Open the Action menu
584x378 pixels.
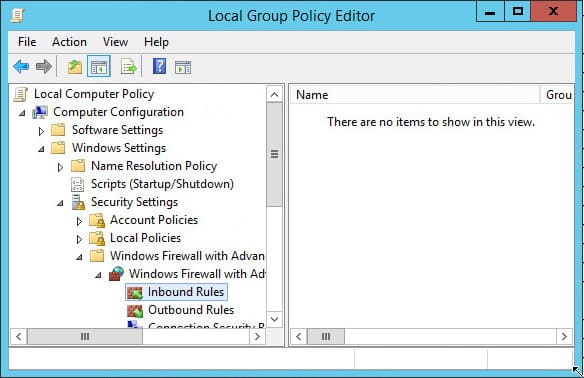(69, 42)
